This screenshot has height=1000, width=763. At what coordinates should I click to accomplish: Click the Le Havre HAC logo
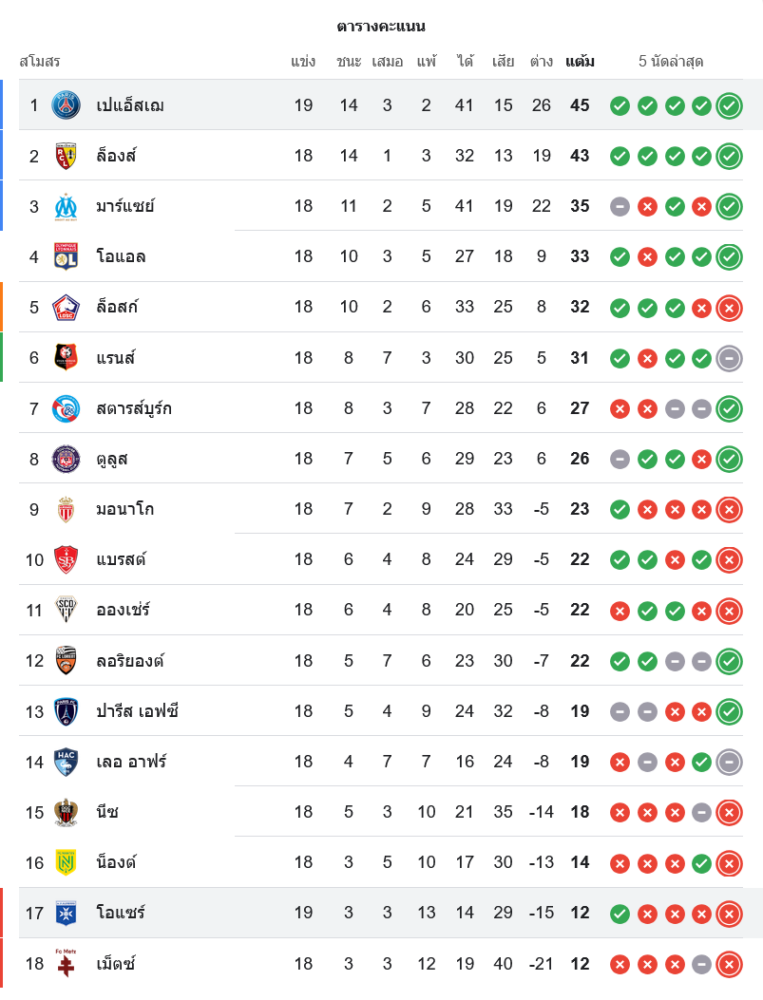click(66, 761)
